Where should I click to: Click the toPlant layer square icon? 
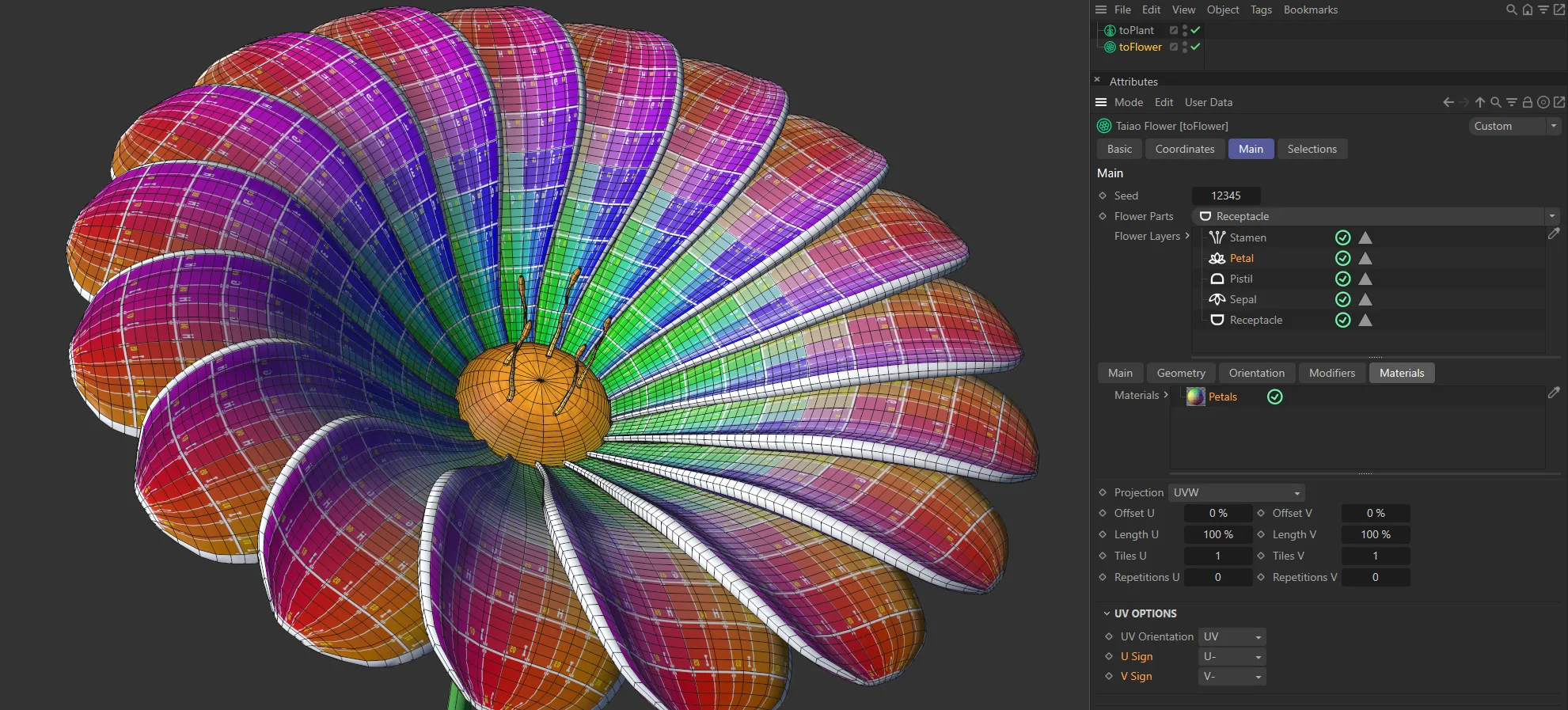(x=1174, y=30)
